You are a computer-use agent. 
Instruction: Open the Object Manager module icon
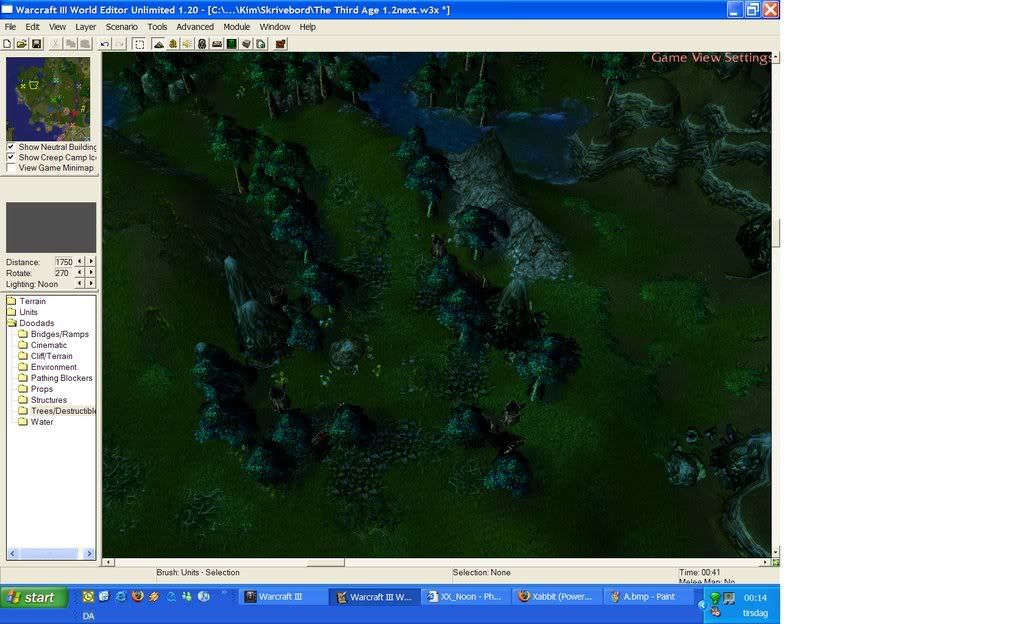246,44
